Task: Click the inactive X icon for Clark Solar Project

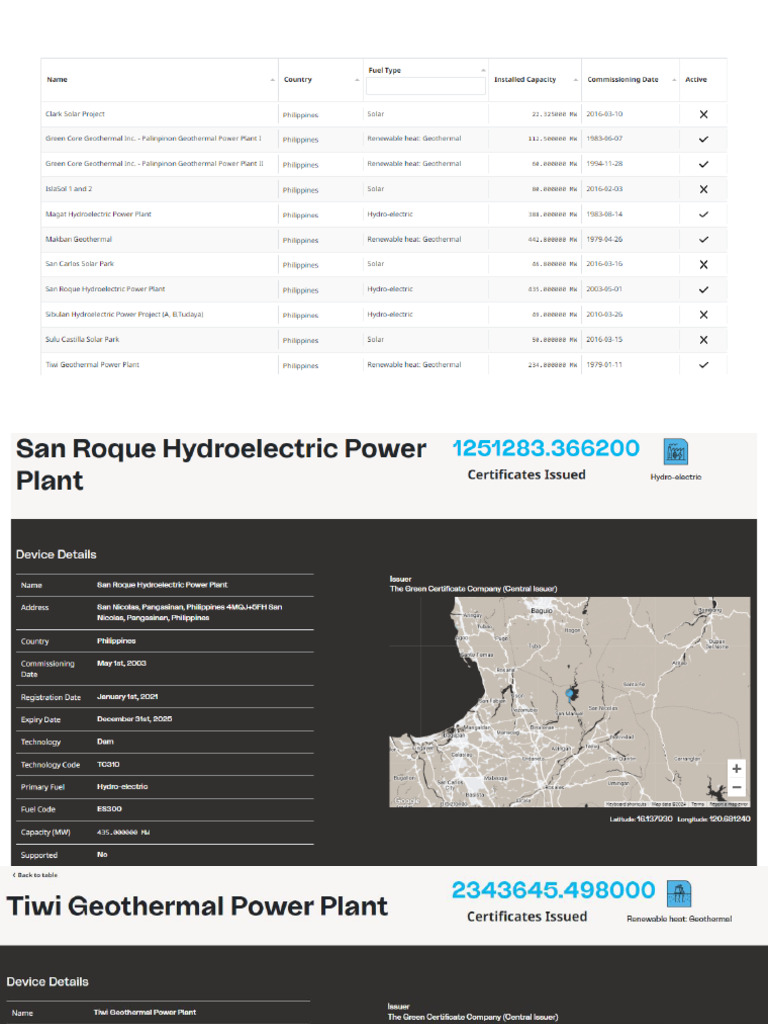Action: point(703,114)
